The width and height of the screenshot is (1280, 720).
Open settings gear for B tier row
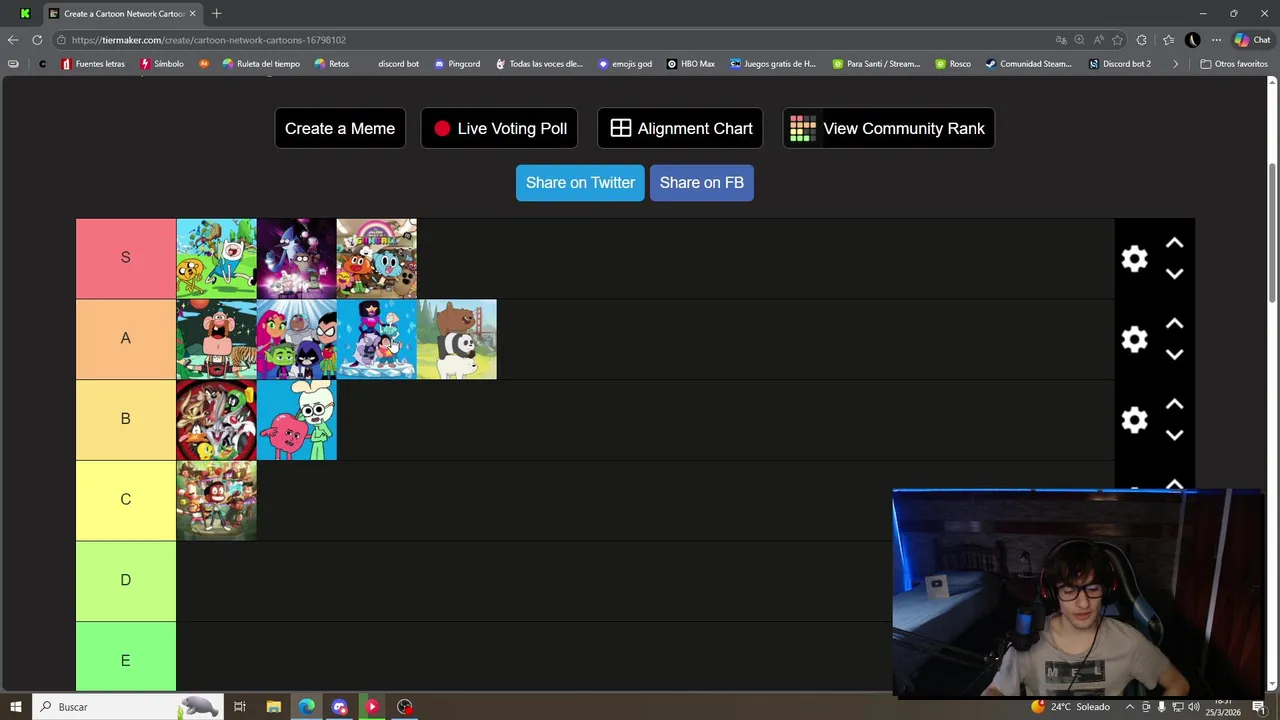(1134, 420)
